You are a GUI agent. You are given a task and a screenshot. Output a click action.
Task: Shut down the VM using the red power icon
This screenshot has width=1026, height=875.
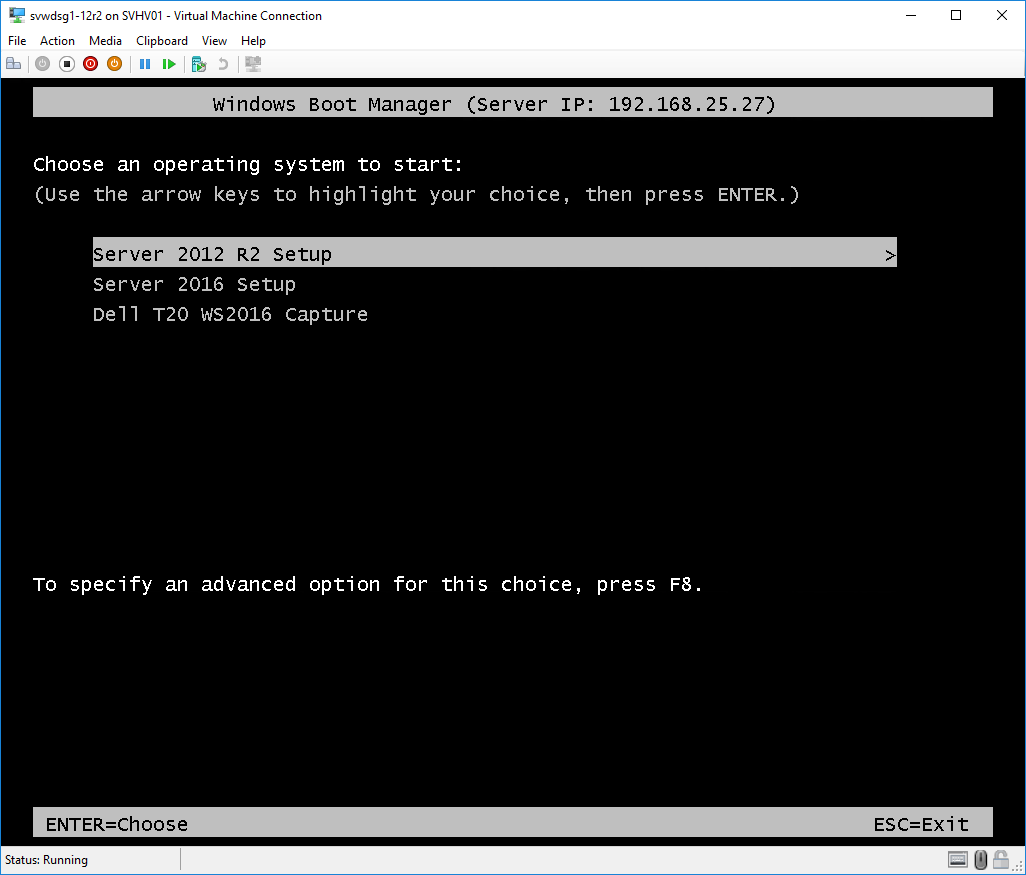[x=90, y=64]
